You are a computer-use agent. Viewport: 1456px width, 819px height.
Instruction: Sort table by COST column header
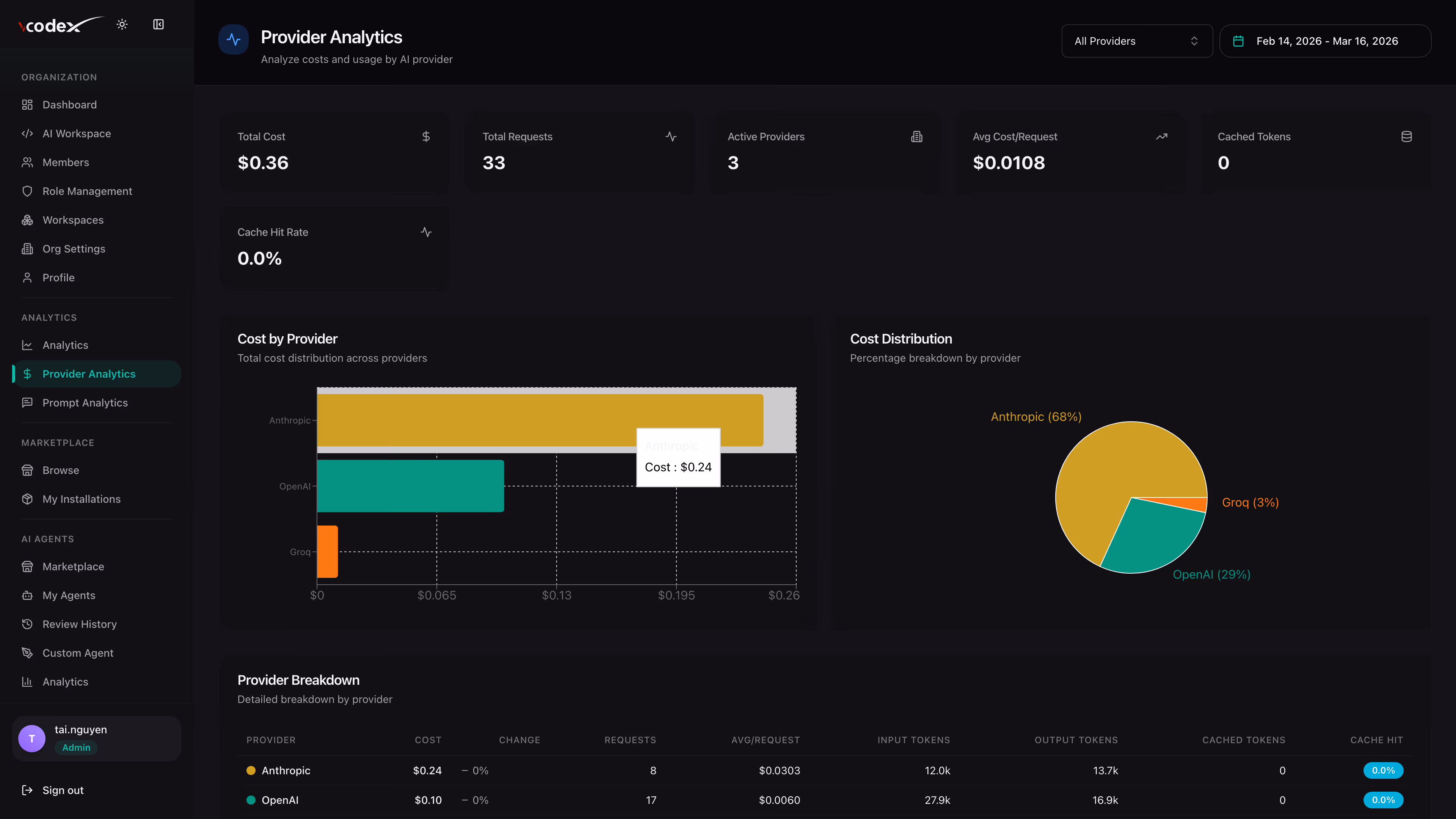[x=428, y=740]
